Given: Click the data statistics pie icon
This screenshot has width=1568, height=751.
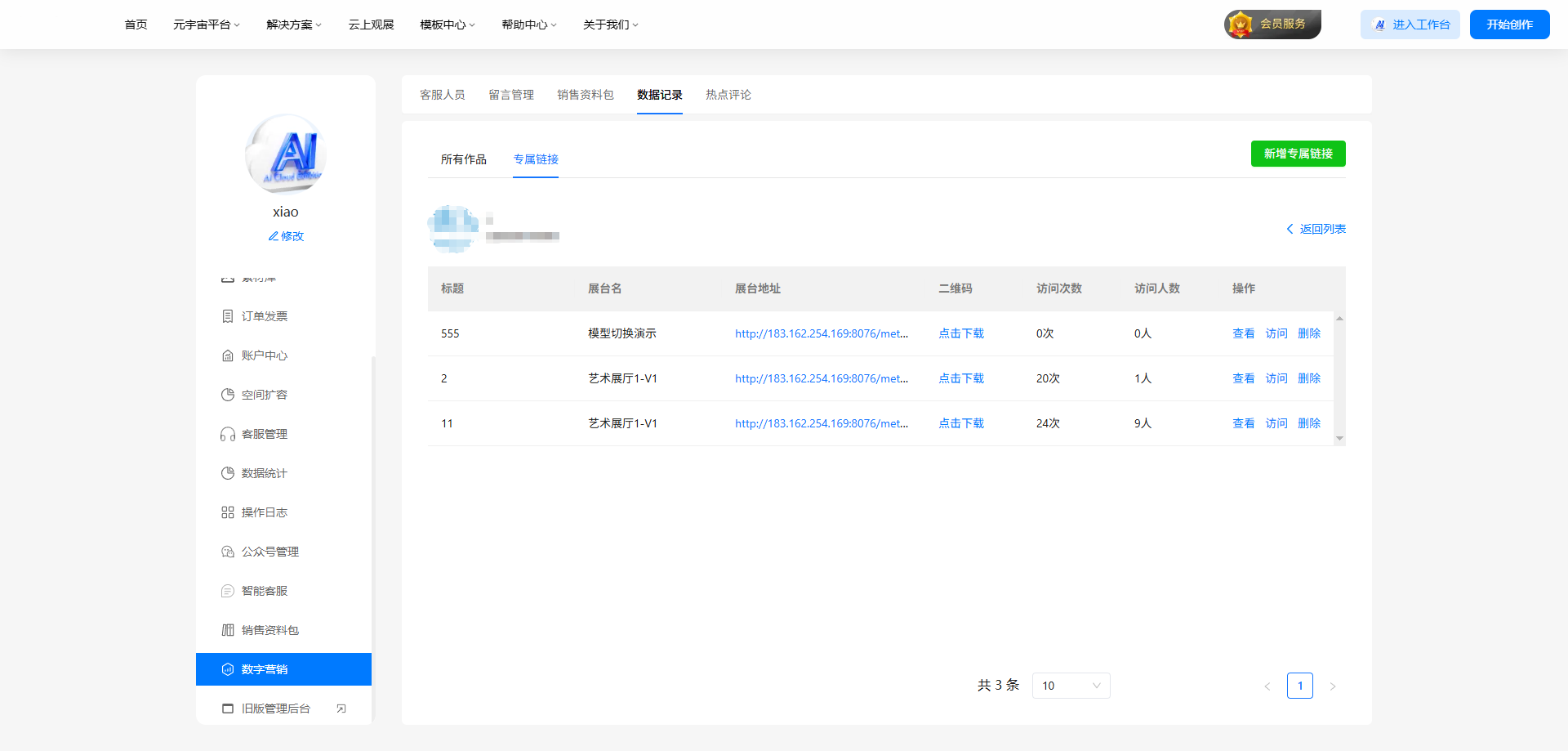Looking at the screenshot, I should (x=228, y=473).
